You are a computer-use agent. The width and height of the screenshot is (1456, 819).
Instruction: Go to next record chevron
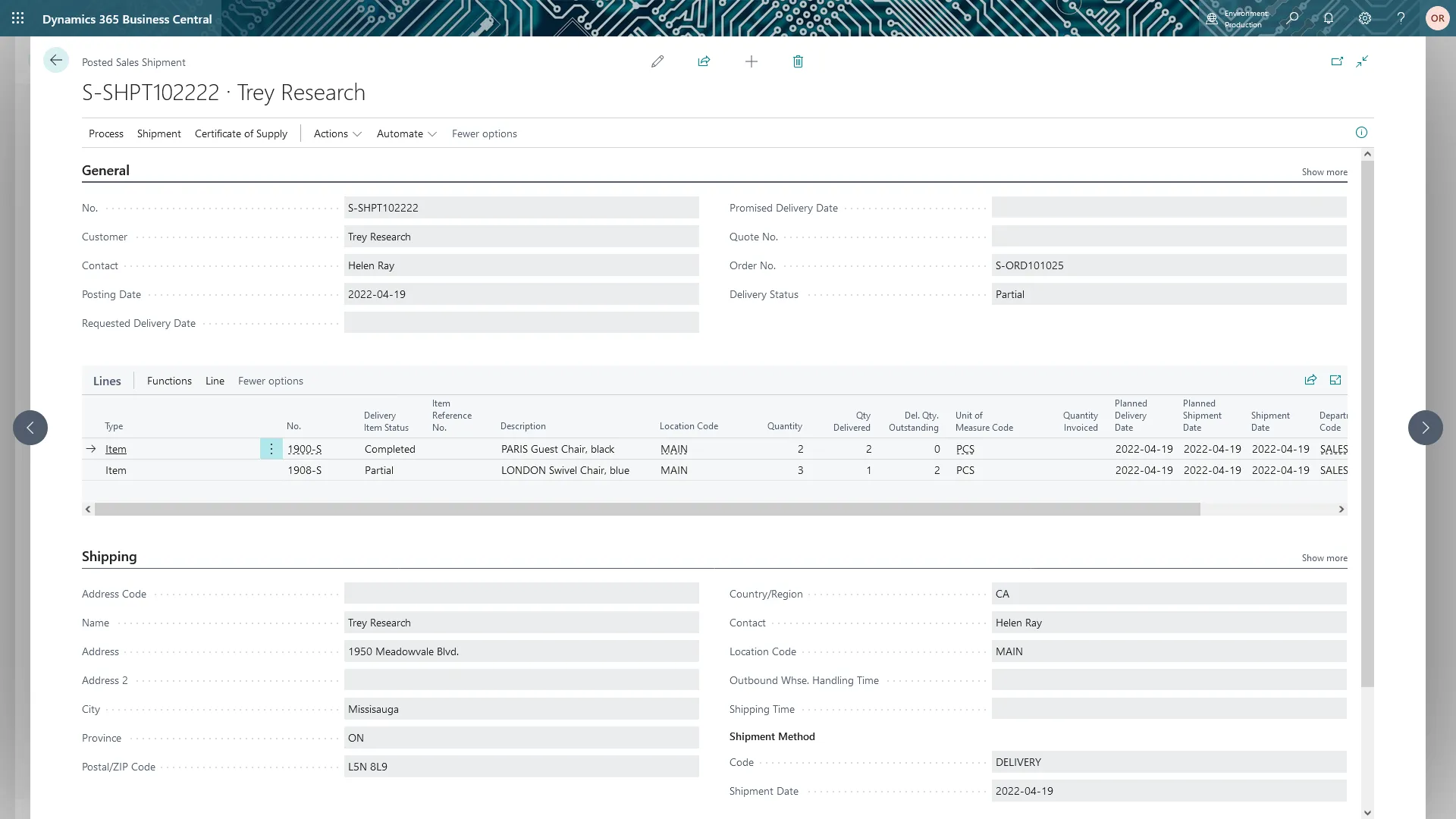click(x=1425, y=428)
